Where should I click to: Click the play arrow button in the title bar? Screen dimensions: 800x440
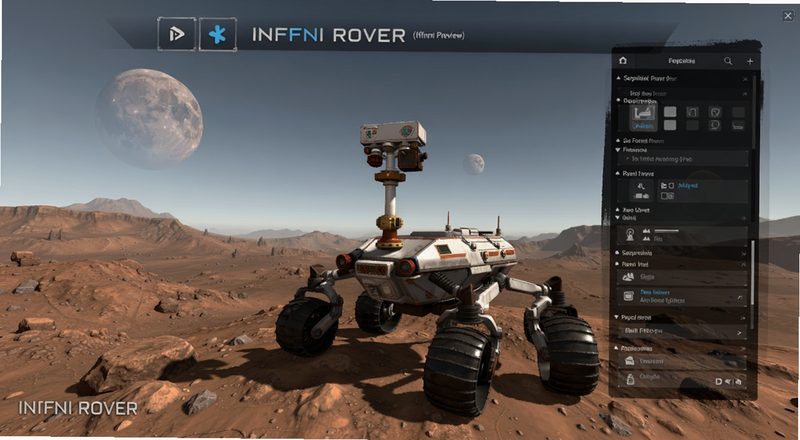click(x=177, y=34)
